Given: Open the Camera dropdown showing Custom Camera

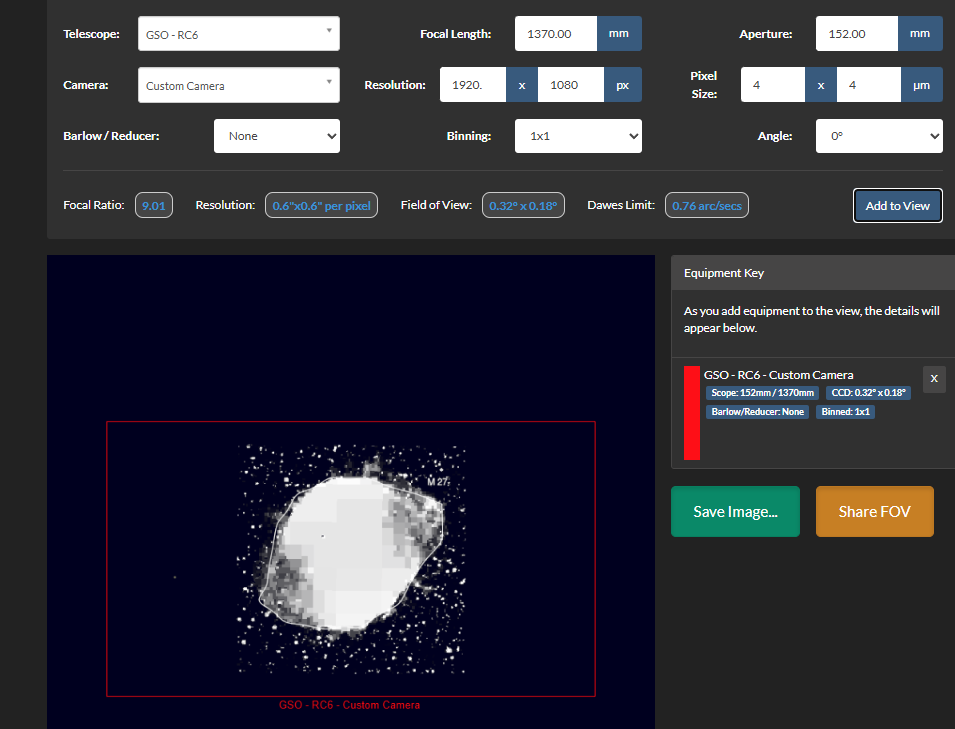Looking at the screenshot, I should pyautogui.click(x=239, y=85).
